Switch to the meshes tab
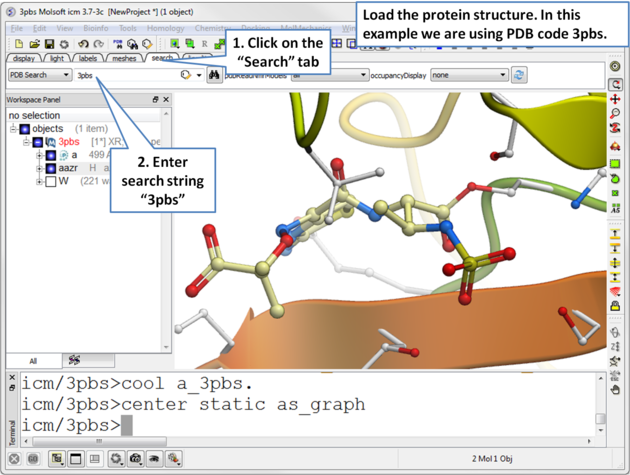 [124, 59]
